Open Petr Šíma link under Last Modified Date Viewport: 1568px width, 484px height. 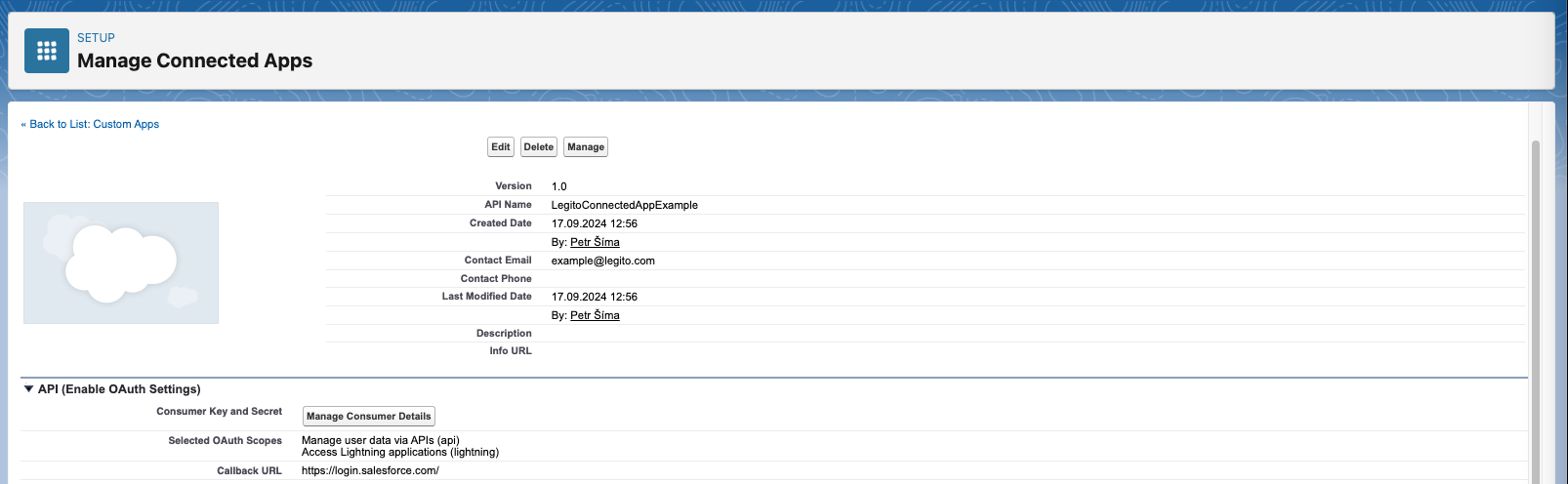[x=595, y=315]
